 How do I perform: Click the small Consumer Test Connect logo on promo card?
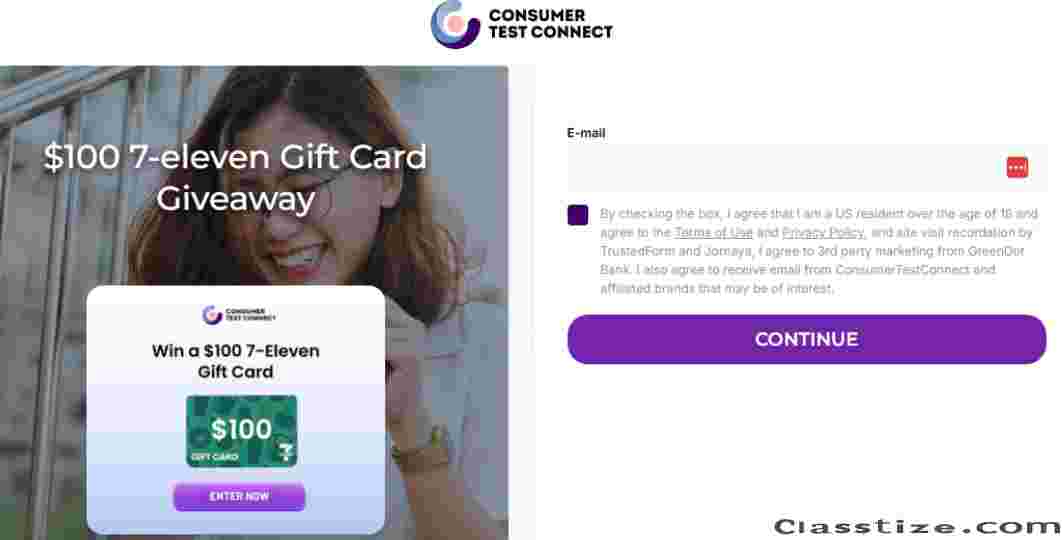coord(238,314)
